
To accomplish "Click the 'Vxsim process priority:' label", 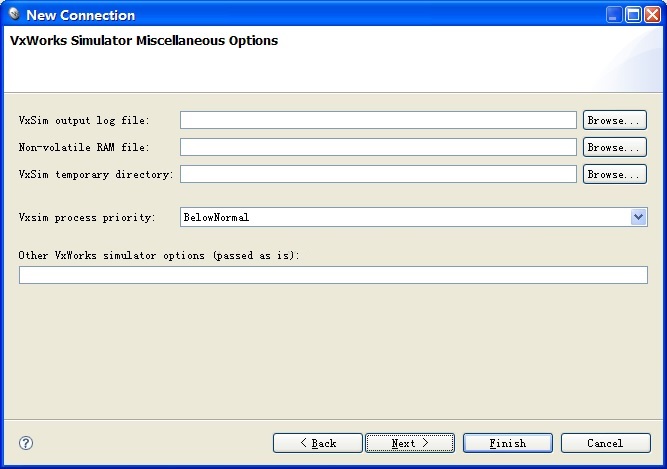I will tap(87, 218).
